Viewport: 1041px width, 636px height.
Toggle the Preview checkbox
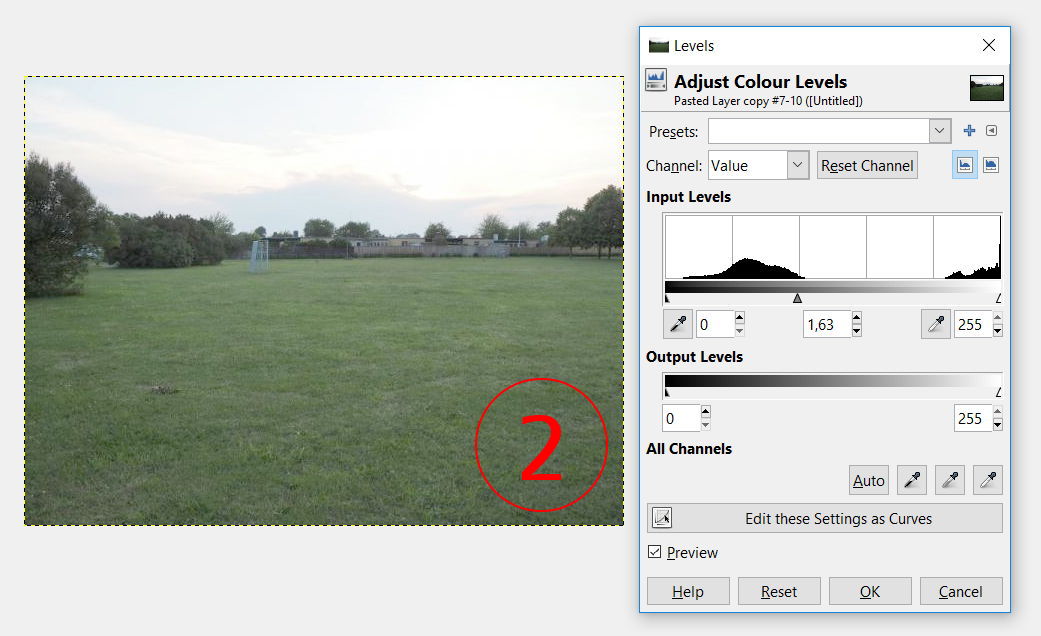(655, 552)
